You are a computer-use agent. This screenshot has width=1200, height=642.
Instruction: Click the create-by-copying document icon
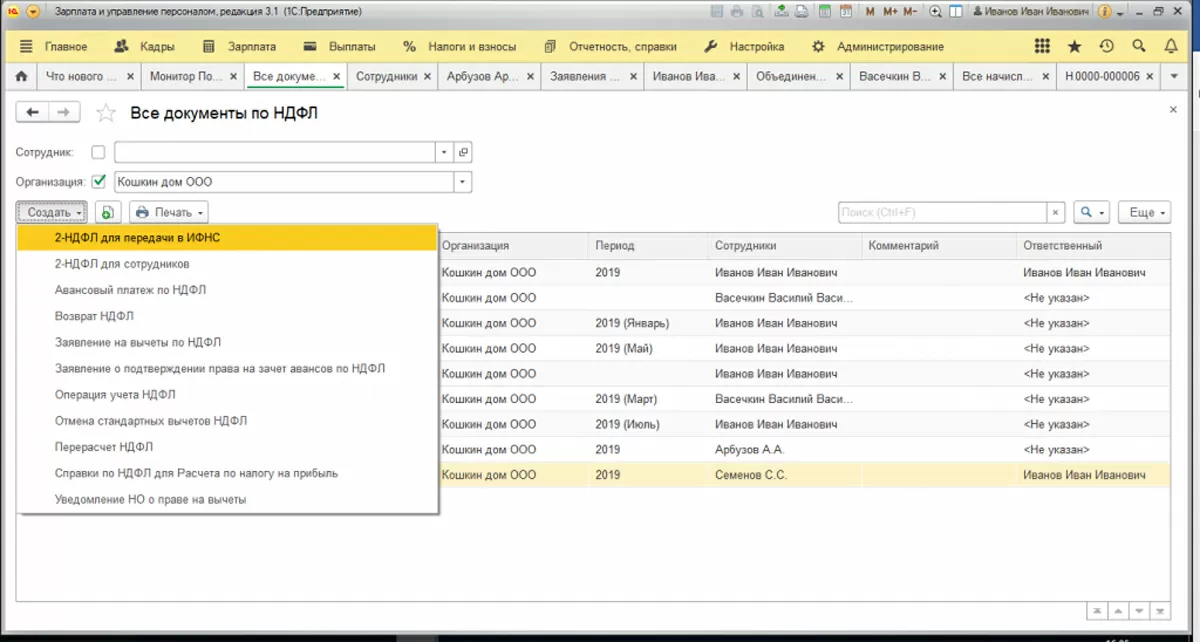pos(108,212)
